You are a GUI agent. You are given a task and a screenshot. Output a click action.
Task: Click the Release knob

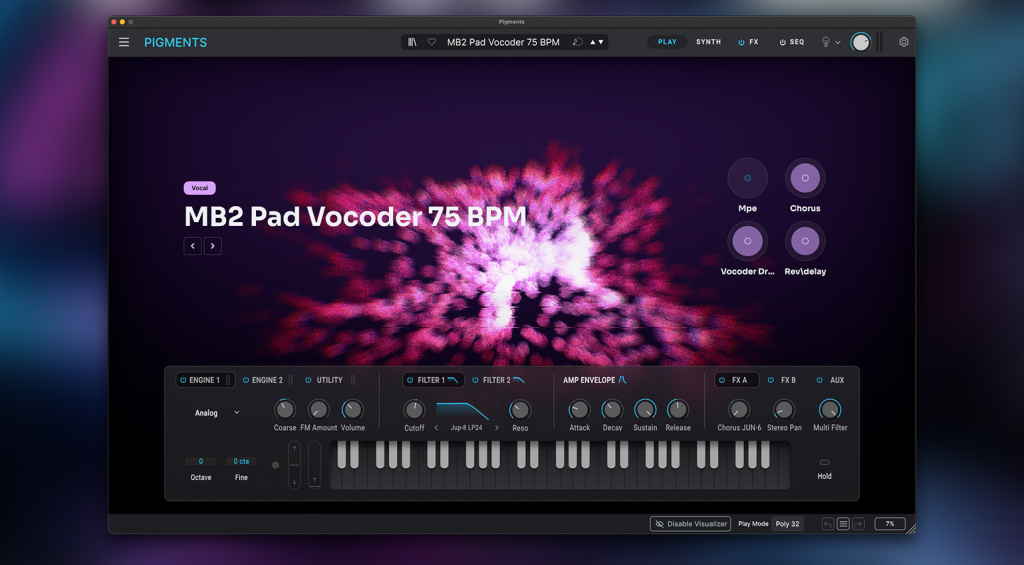tap(678, 410)
